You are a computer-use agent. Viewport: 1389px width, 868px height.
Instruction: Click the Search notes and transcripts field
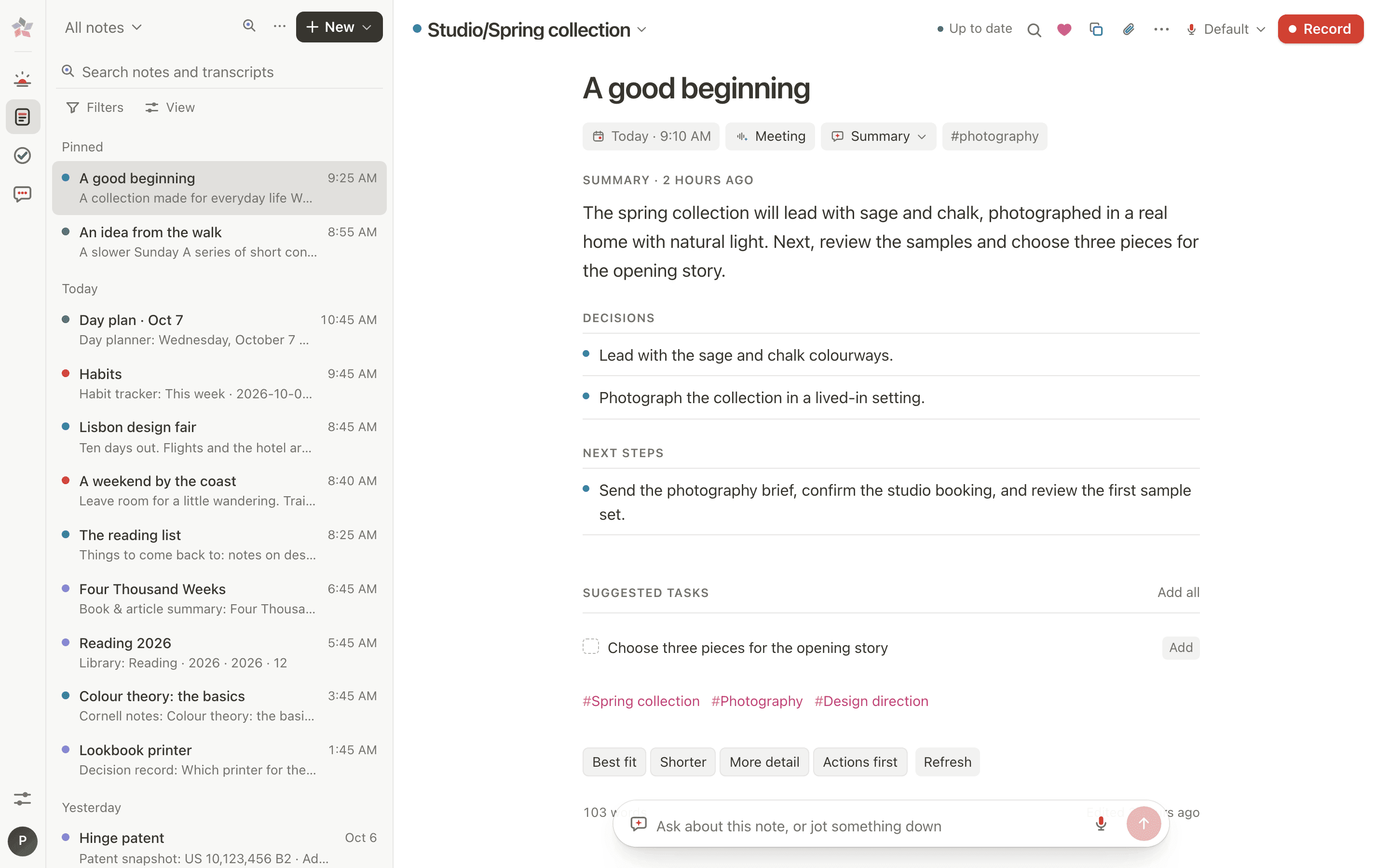(219, 72)
